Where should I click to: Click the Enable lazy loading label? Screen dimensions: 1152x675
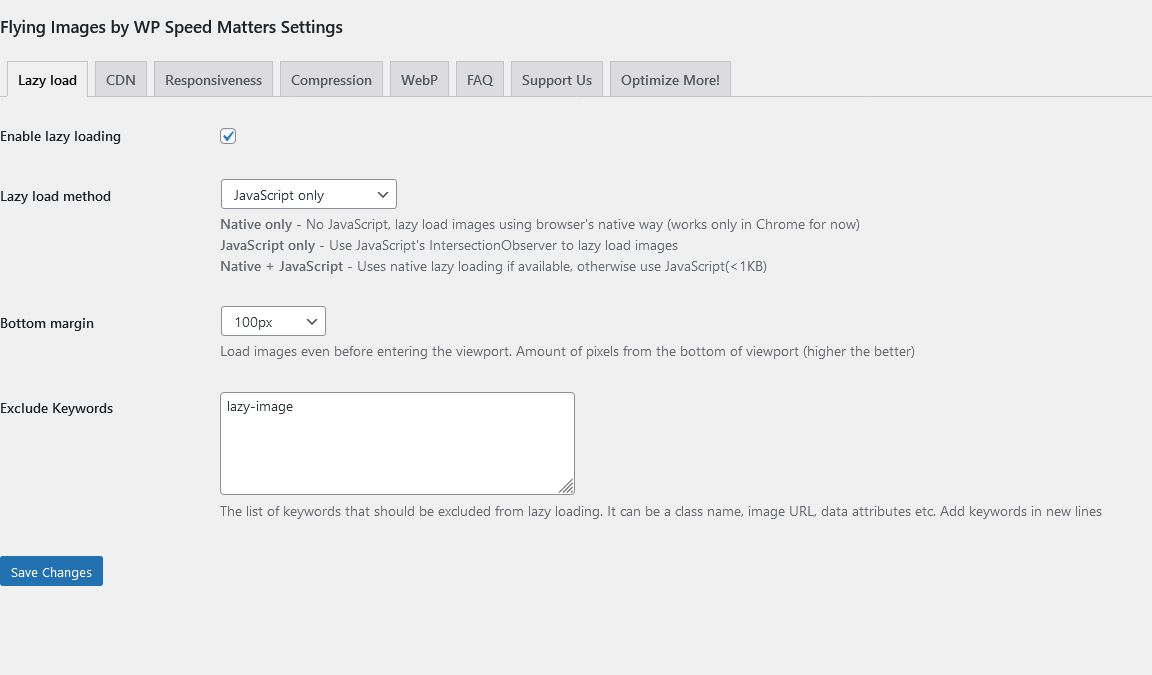tap(60, 137)
